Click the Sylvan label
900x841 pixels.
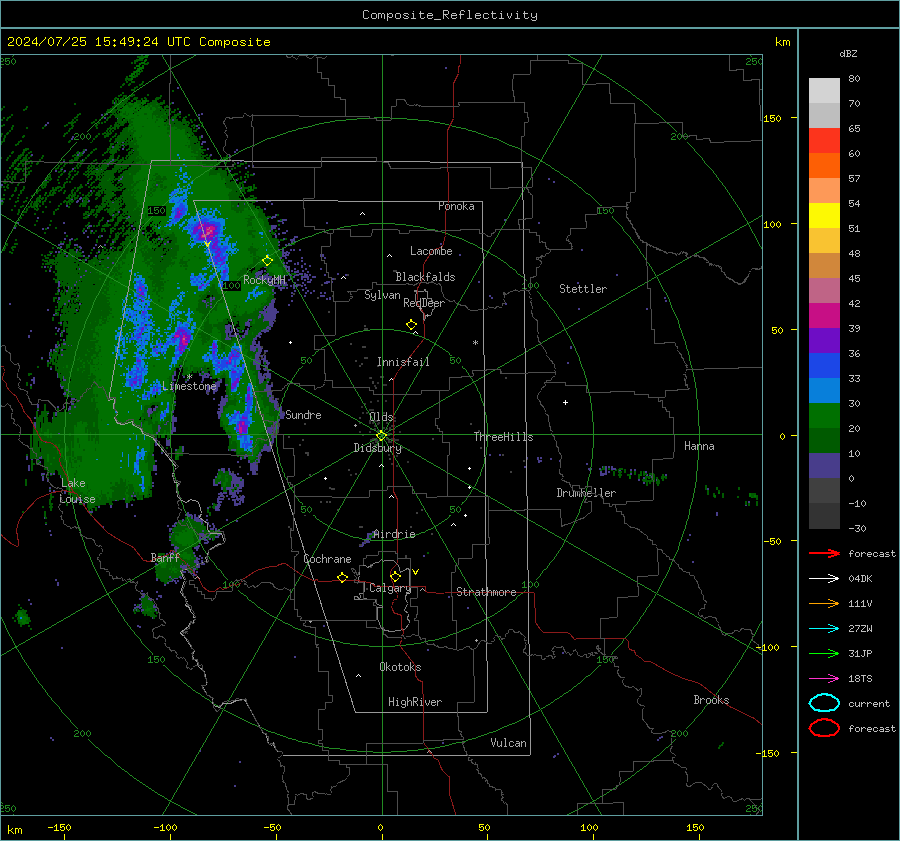click(382, 295)
